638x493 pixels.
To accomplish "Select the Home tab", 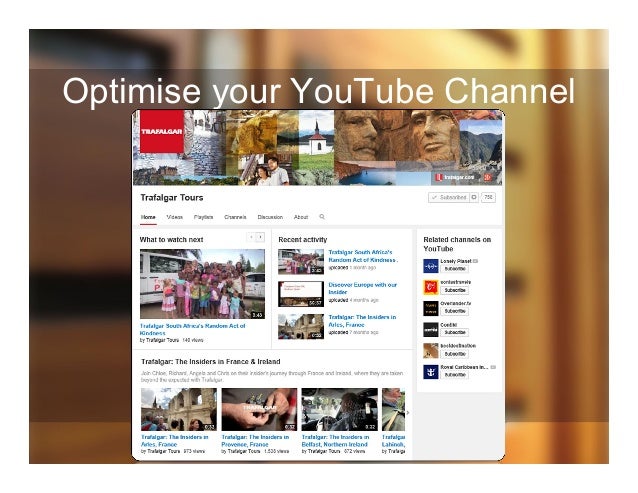I will tap(148, 217).
